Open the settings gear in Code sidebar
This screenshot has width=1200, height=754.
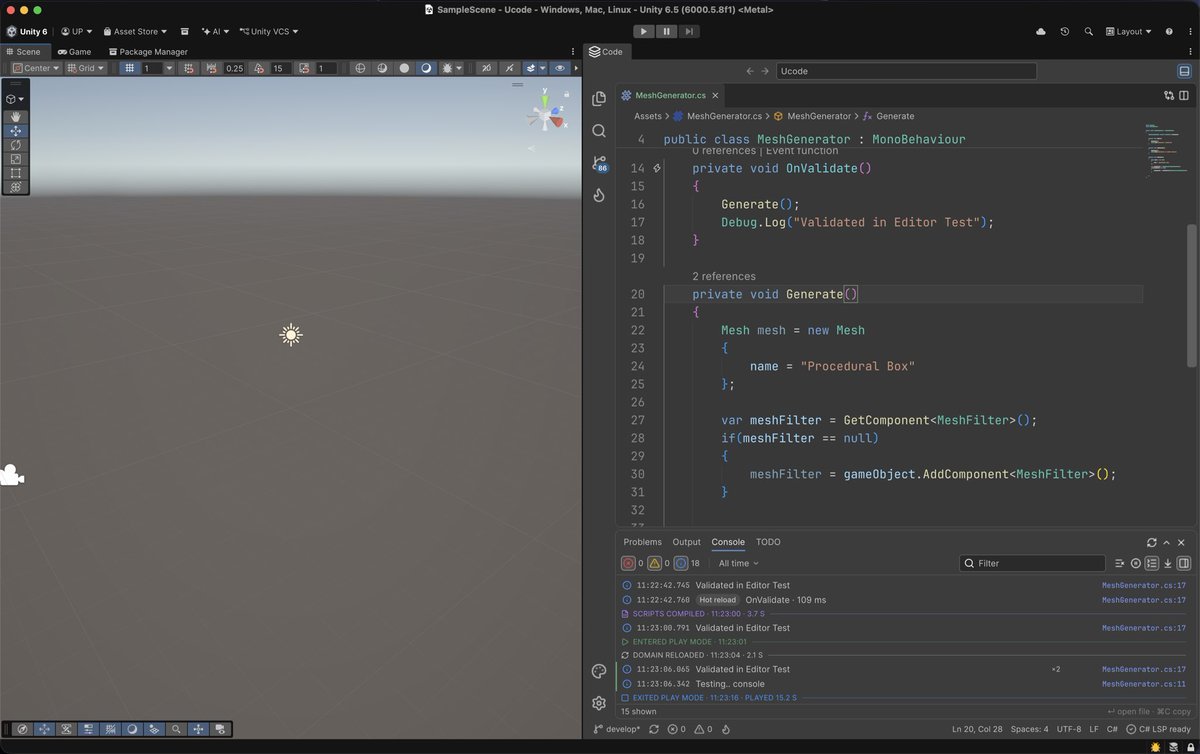(599, 703)
